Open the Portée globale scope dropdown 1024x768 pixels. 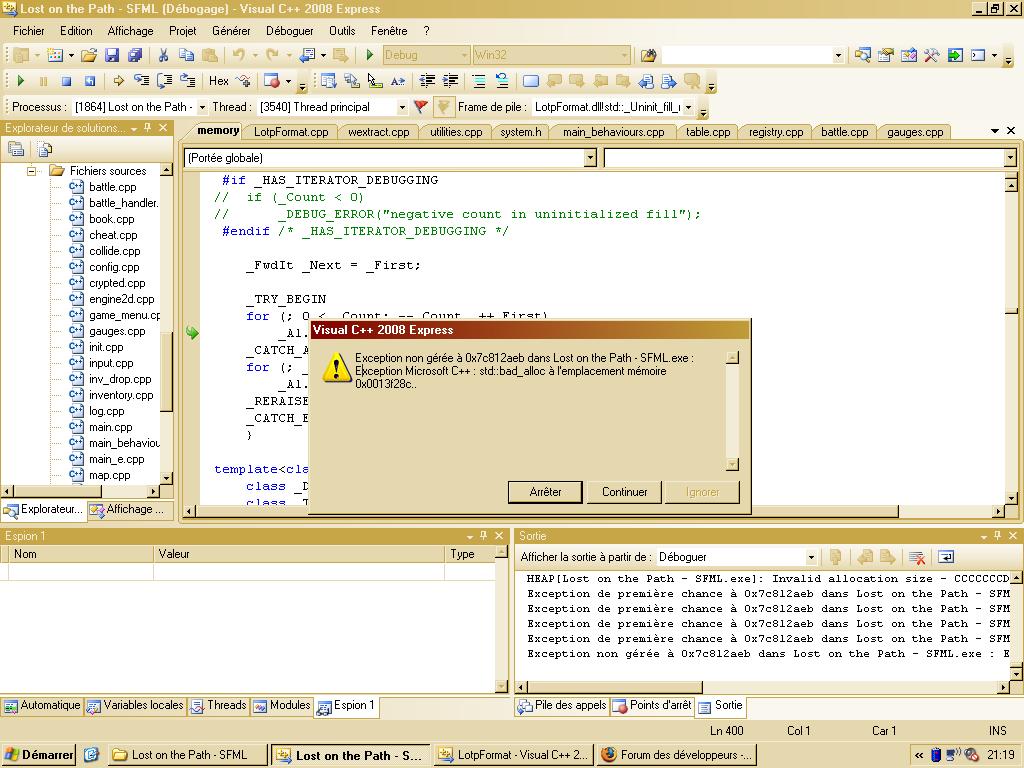click(x=590, y=157)
